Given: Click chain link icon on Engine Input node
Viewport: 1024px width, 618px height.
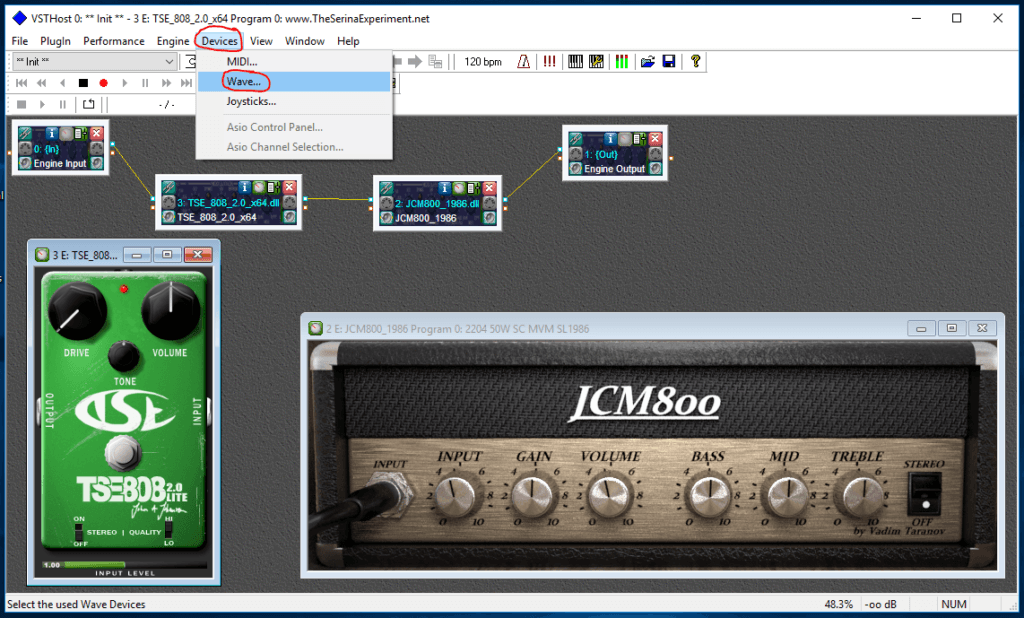Looking at the screenshot, I should 25,133.
